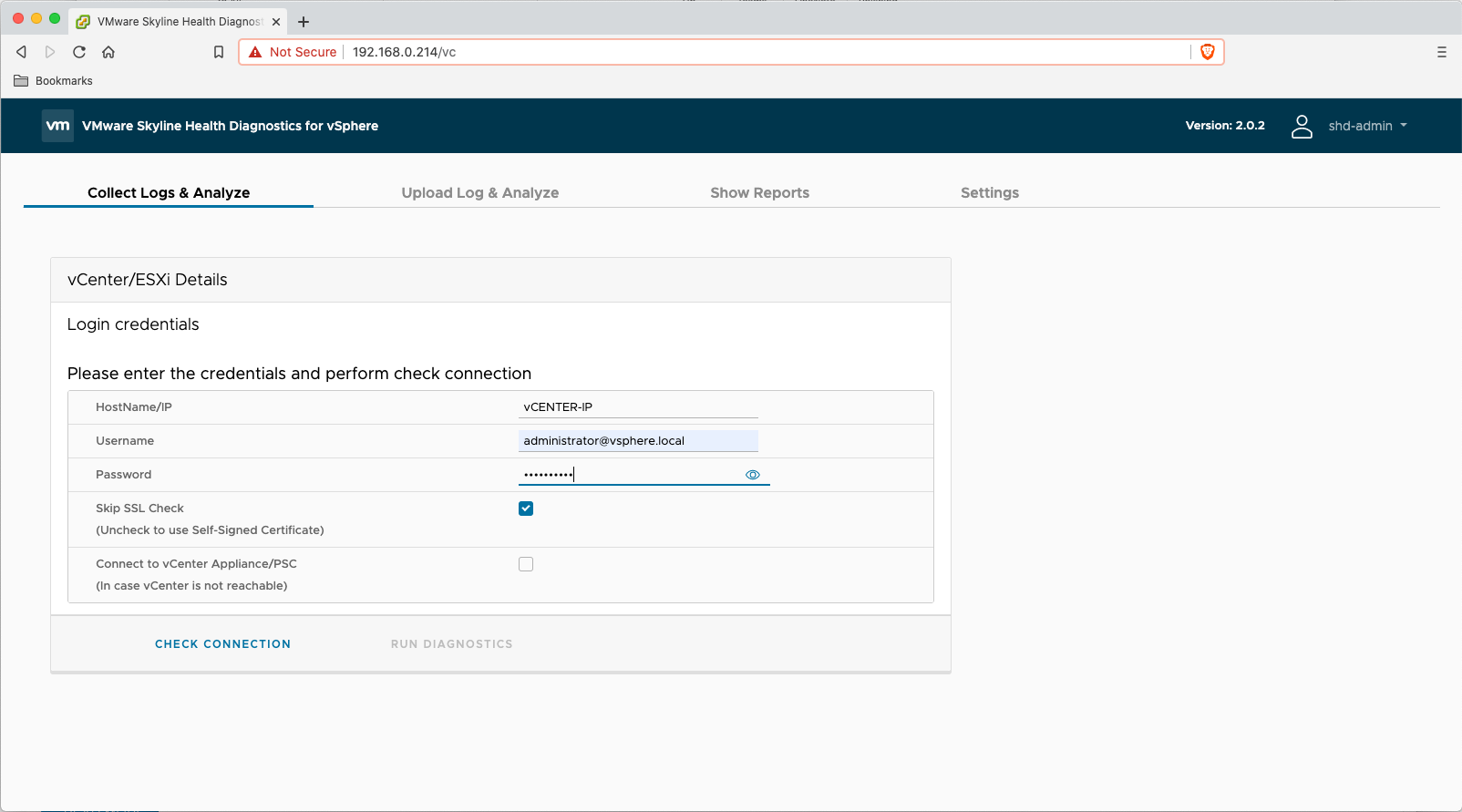
Task: Click the address bar URL 192.168.0.214/vc
Action: coord(405,52)
